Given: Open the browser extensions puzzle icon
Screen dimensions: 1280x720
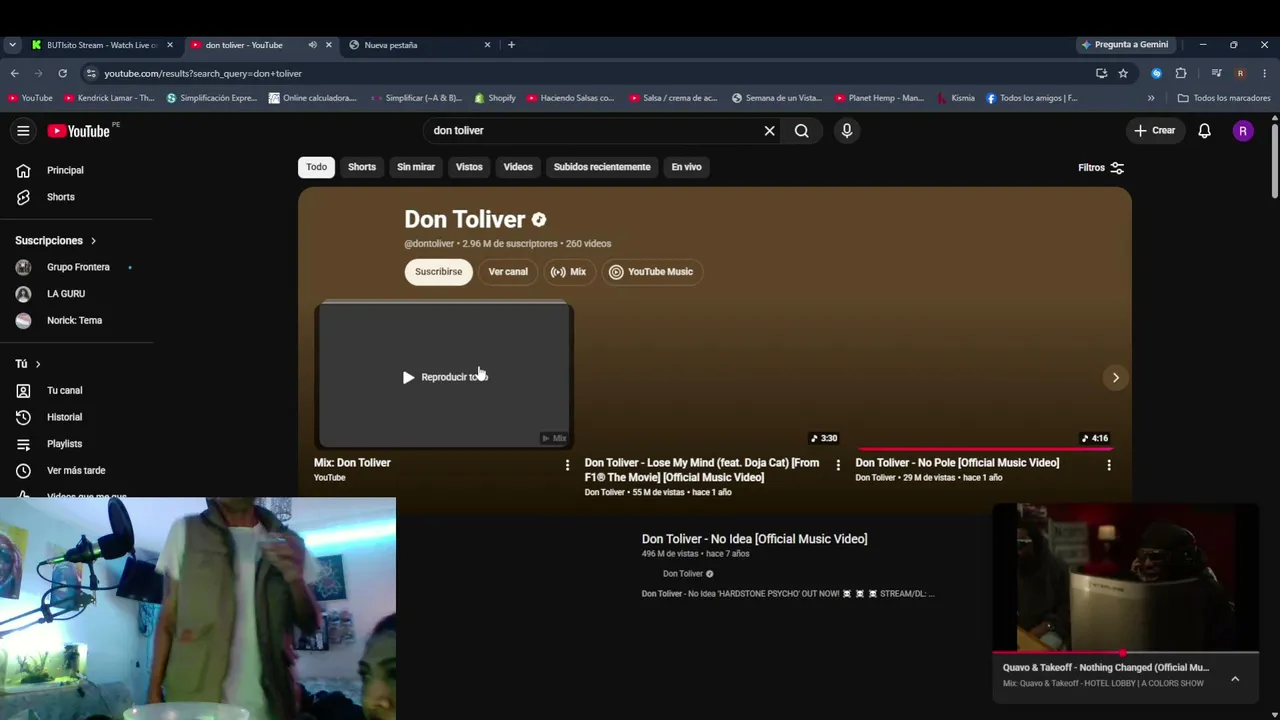Looking at the screenshot, I should pos(1181,73).
